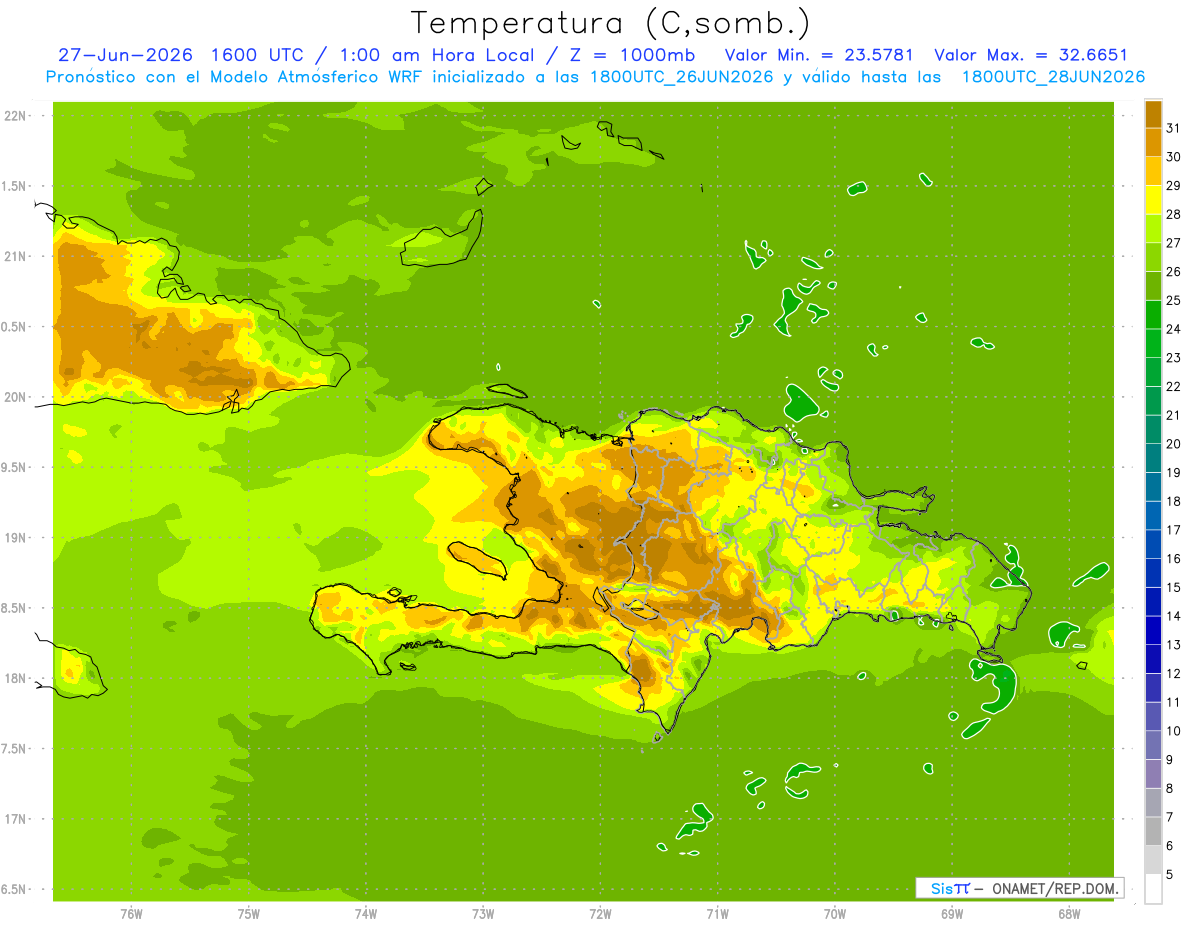
Task: Click the "74W" longitude axis label
Action: click(365, 914)
